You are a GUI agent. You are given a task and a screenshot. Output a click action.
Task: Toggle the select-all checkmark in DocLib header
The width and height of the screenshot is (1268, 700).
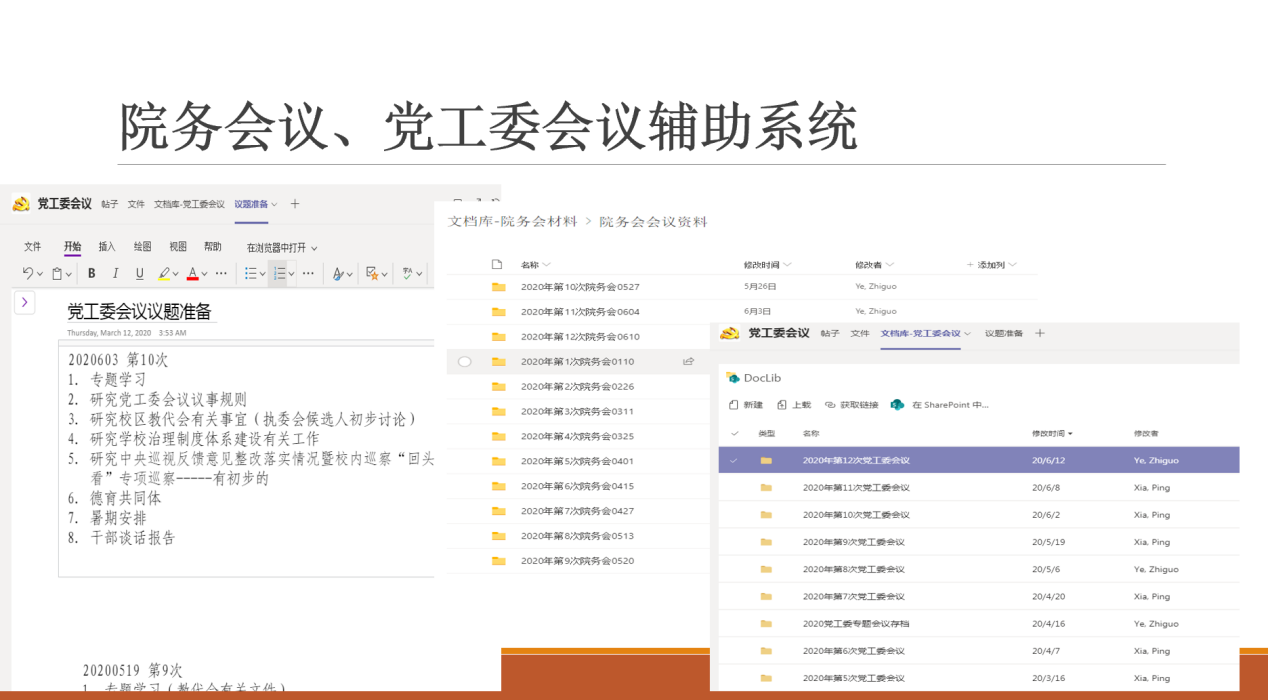(x=735, y=433)
